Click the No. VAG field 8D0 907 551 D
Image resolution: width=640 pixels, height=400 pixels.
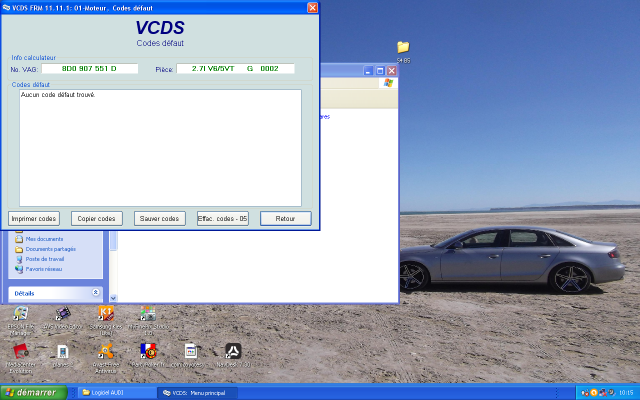[x=89, y=69]
